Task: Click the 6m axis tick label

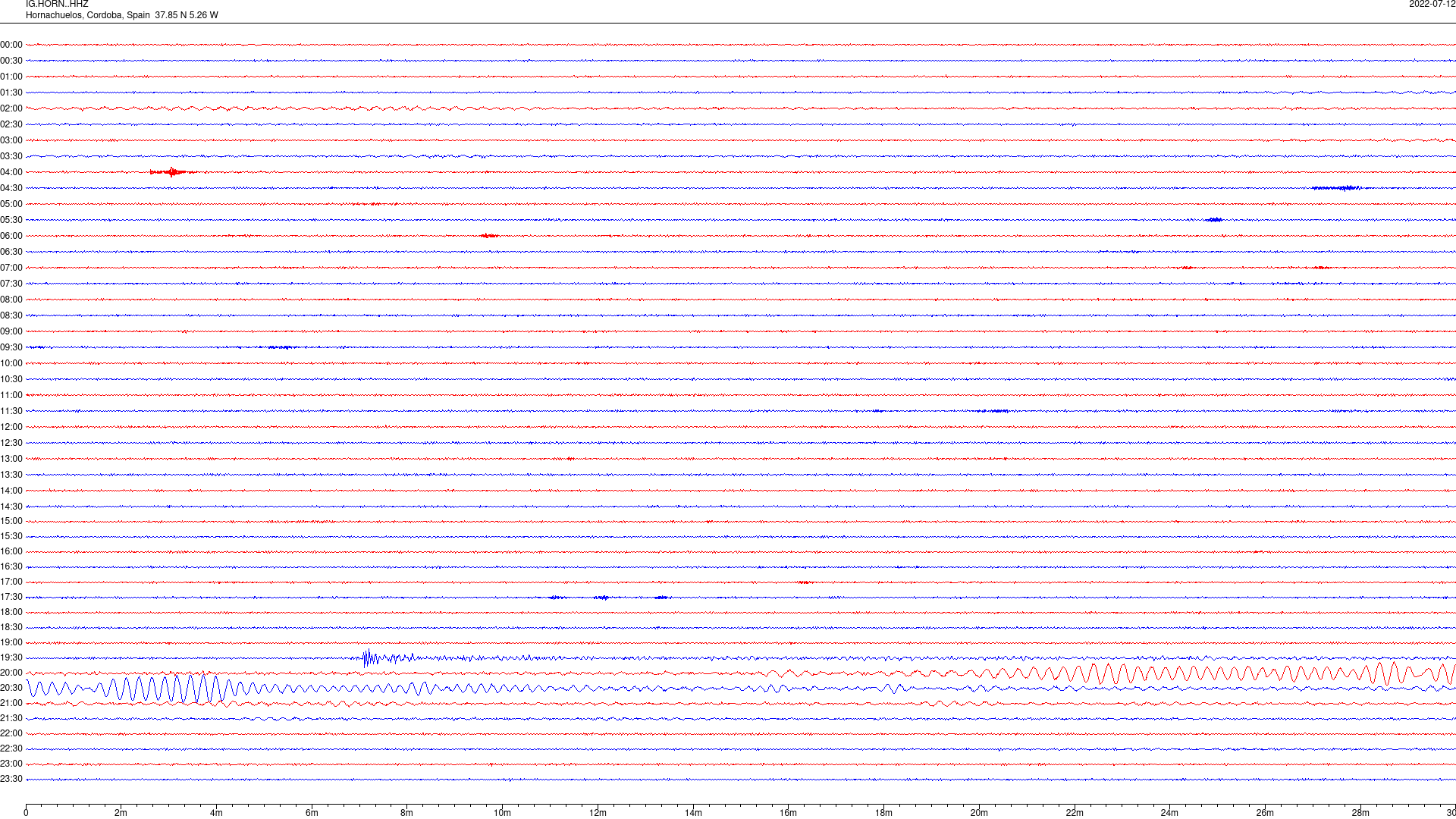Action: [x=312, y=813]
